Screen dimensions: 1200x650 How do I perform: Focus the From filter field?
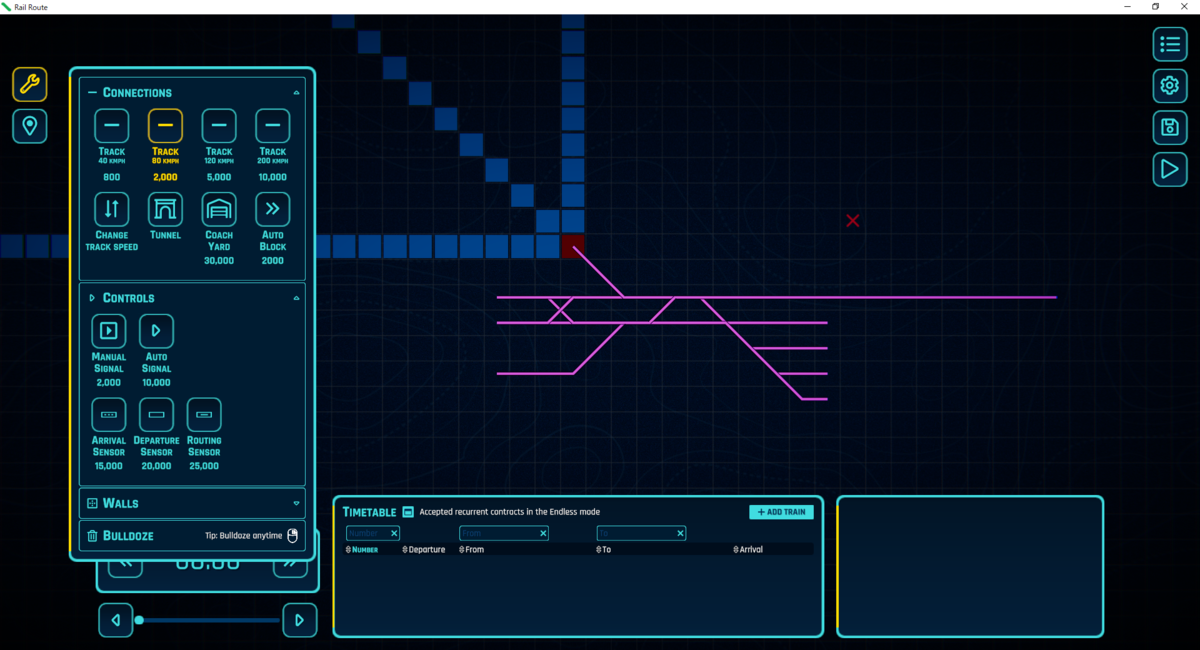point(504,533)
